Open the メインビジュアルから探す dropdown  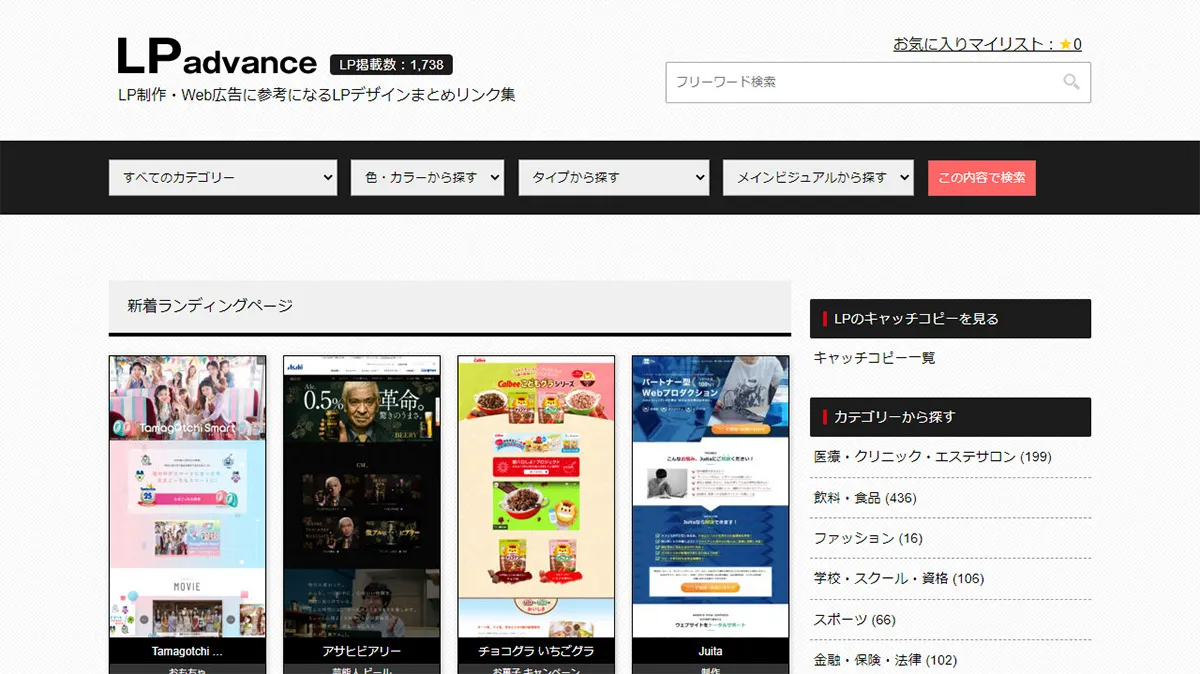818,178
